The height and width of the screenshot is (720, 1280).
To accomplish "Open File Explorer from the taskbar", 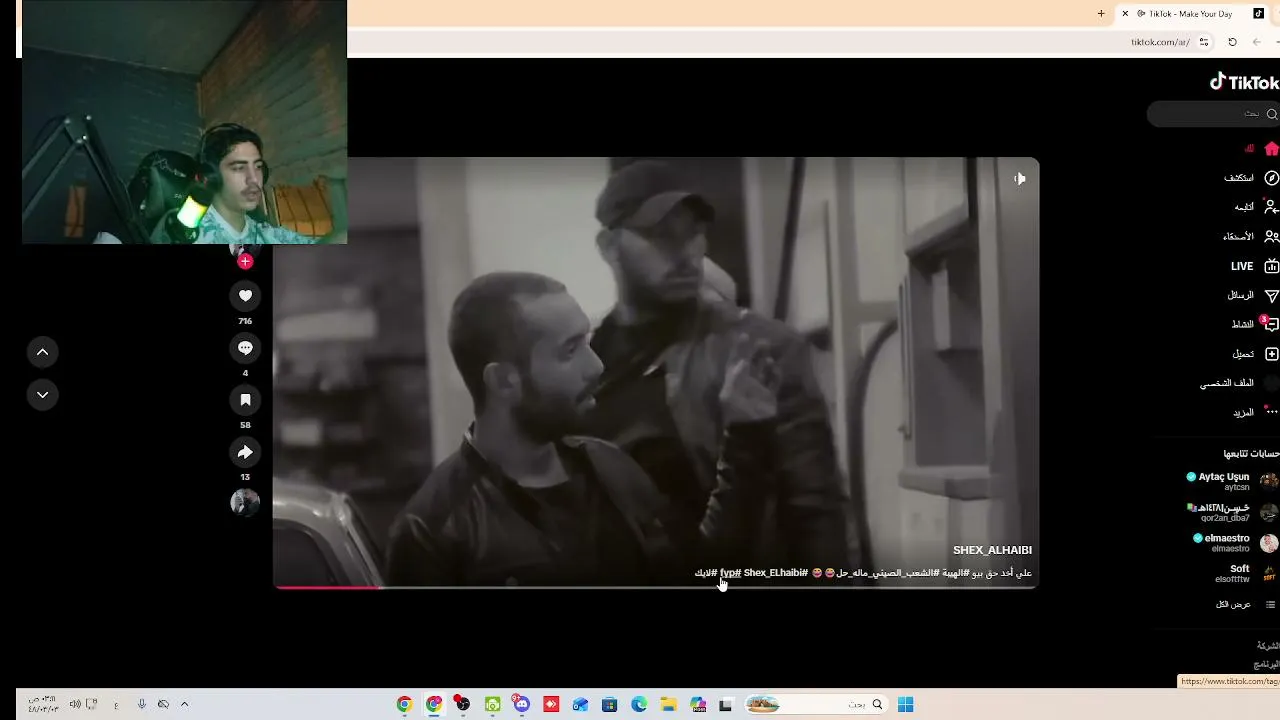I will 668,704.
